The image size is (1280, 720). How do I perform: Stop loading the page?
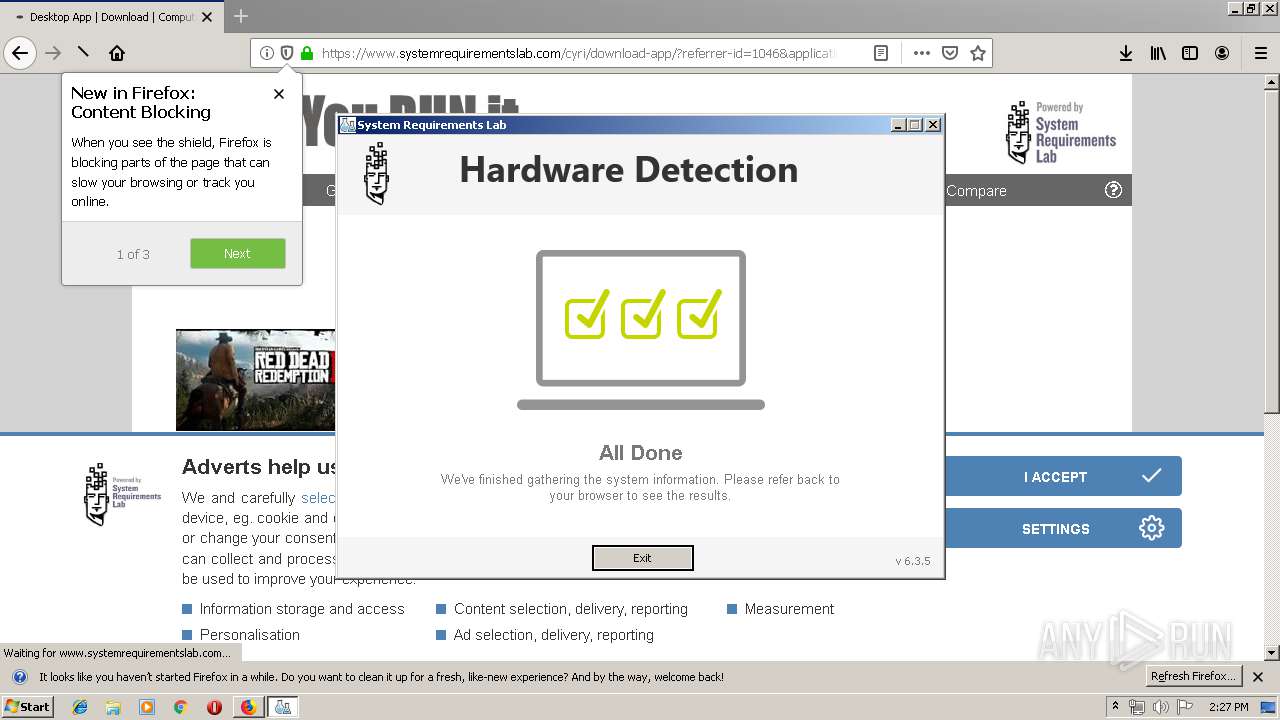tap(83, 53)
